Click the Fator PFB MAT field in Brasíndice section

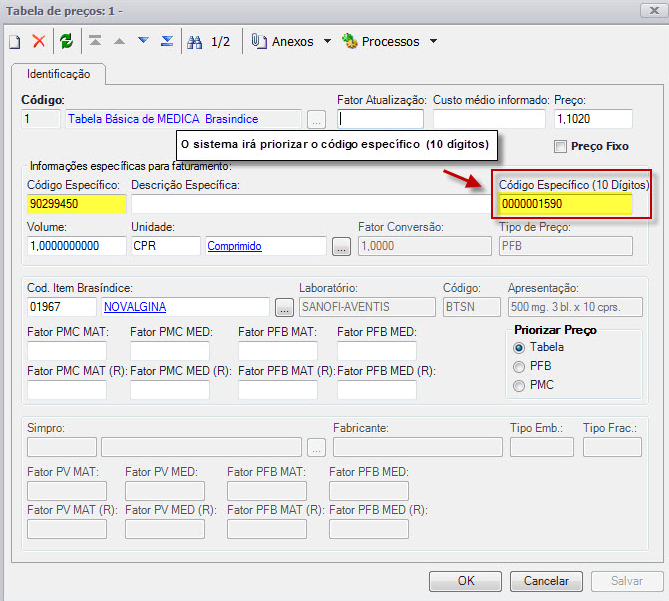click(278, 351)
